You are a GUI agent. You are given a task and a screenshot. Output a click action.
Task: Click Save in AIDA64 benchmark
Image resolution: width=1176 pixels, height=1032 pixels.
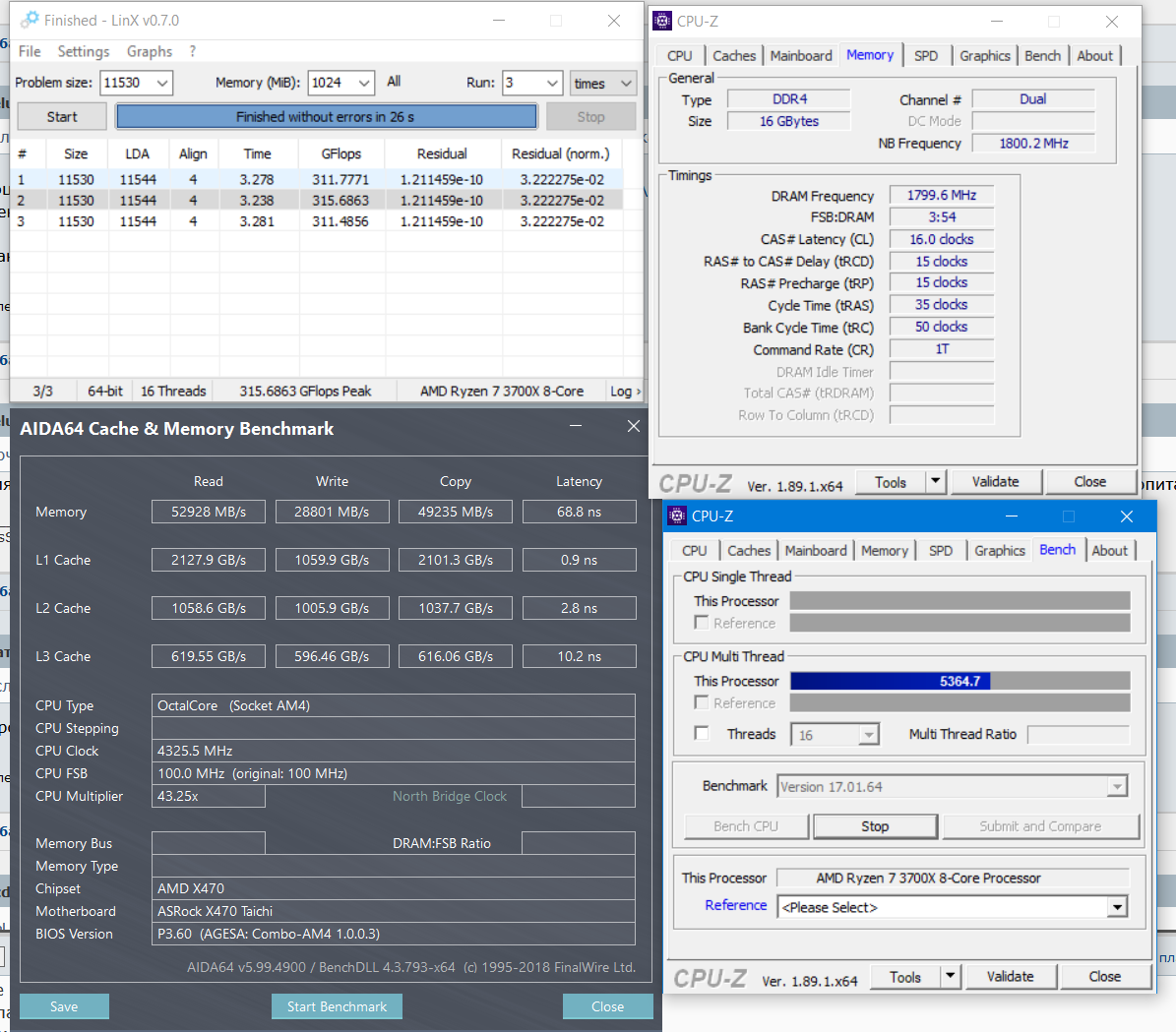(64, 1006)
